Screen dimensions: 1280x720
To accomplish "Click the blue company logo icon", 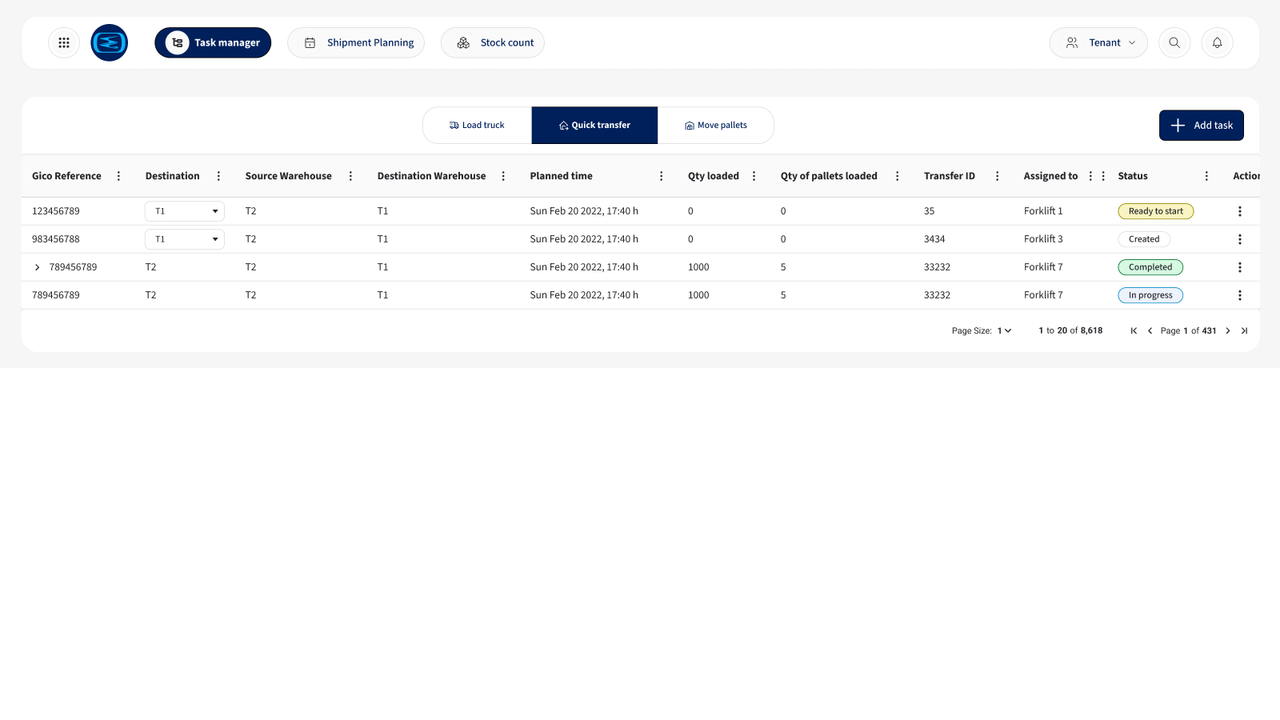I will tap(109, 43).
